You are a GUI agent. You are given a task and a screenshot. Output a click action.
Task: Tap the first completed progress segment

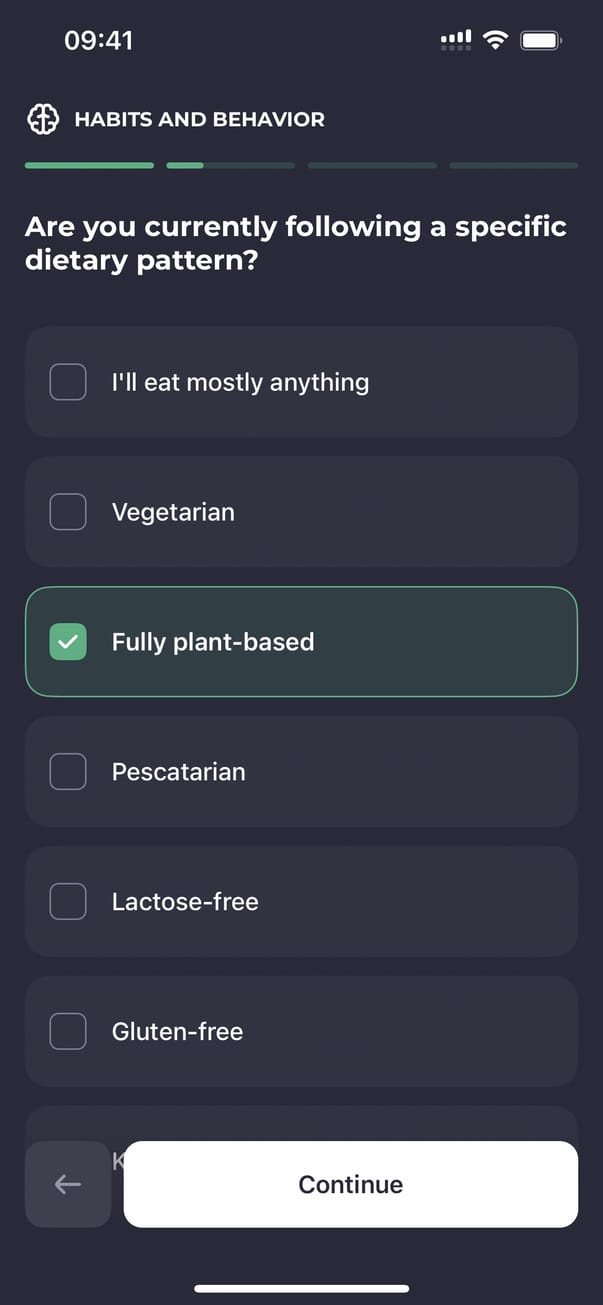(x=89, y=165)
